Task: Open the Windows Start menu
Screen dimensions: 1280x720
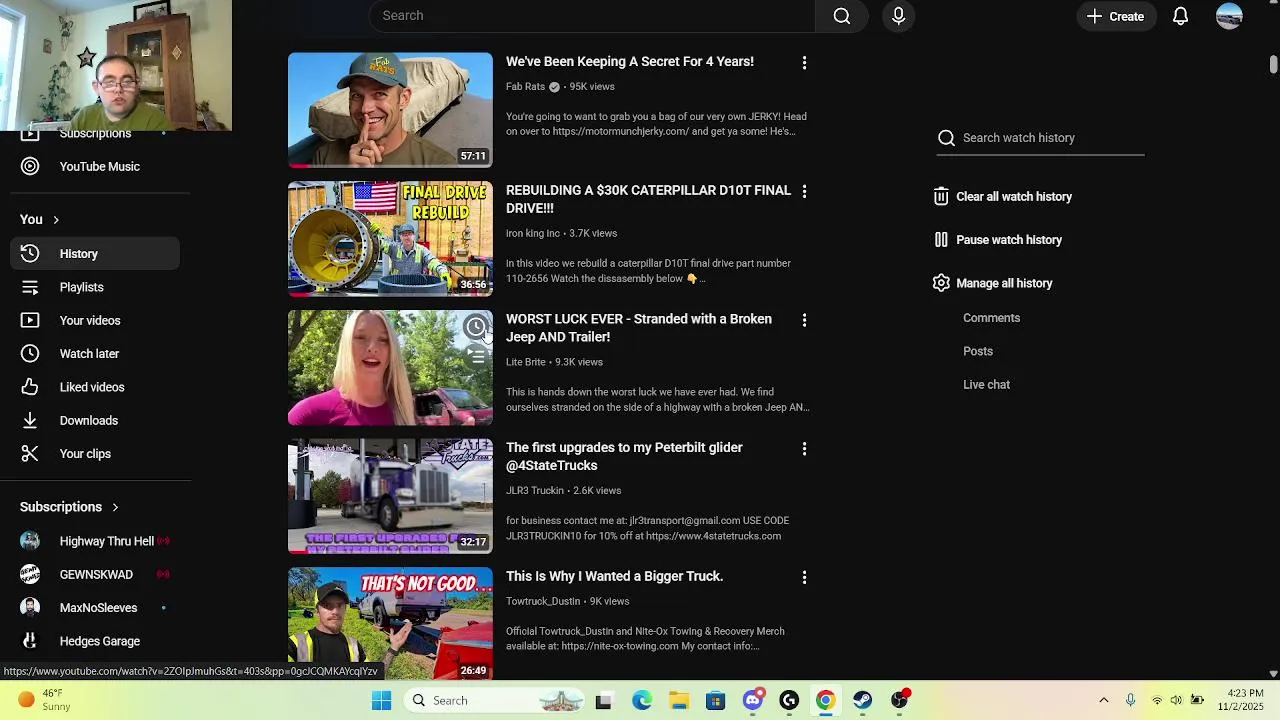Action: pos(381,701)
